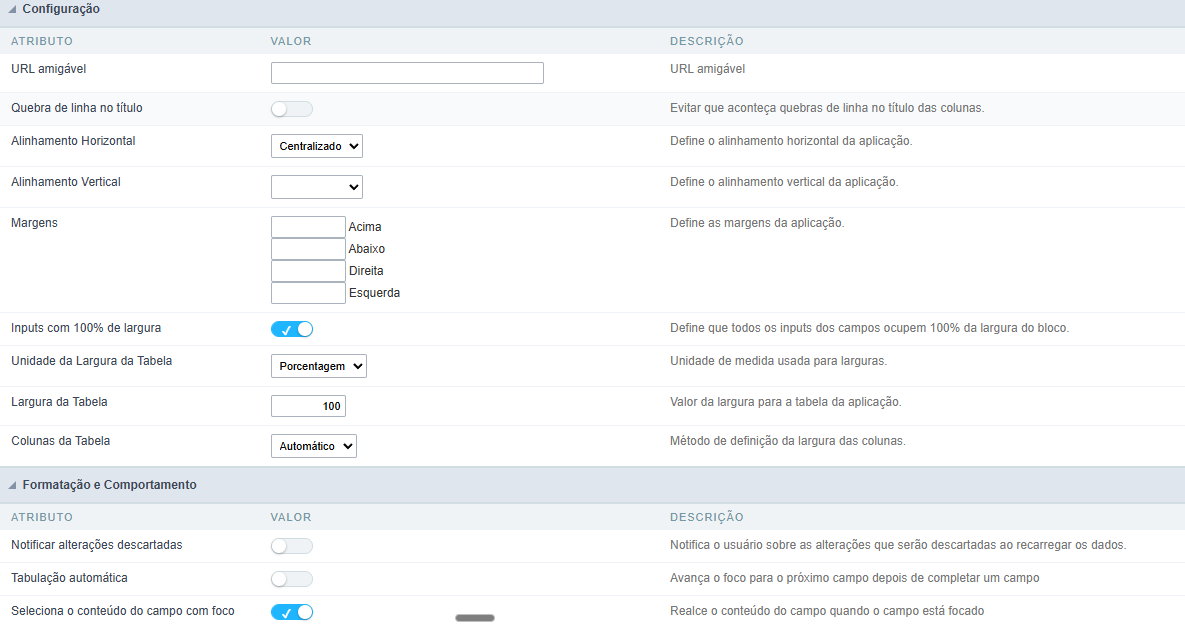Open the Alinhamento Vertical dropdown
The height and width of the screenshot is (625, 1185).
click(317, 187)
